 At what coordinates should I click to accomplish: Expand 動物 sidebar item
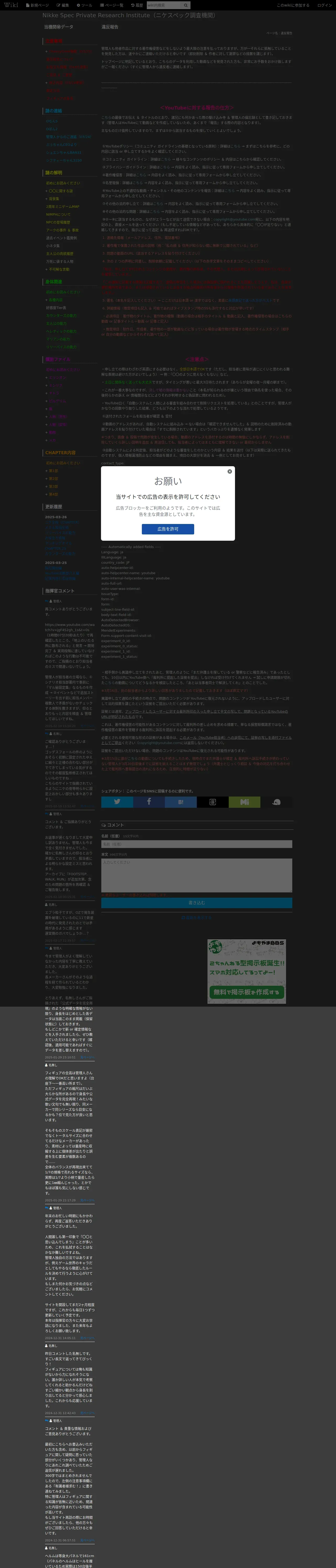51,433
